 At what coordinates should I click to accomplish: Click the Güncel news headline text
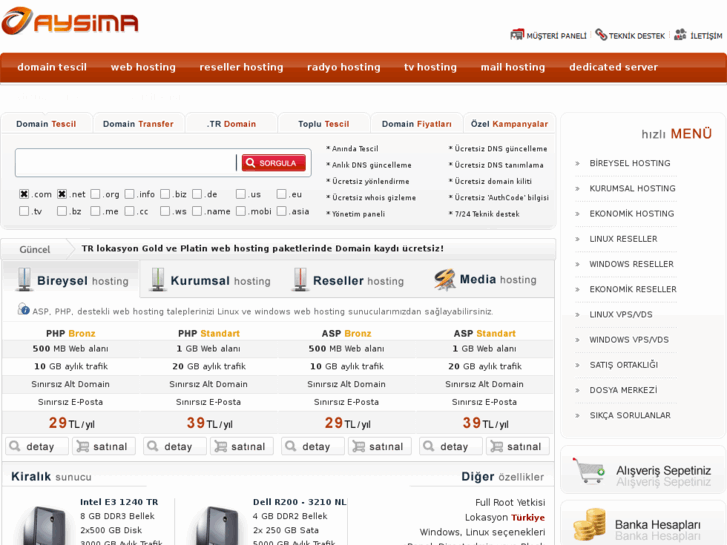pyautogui.click(x=262, y=249)
